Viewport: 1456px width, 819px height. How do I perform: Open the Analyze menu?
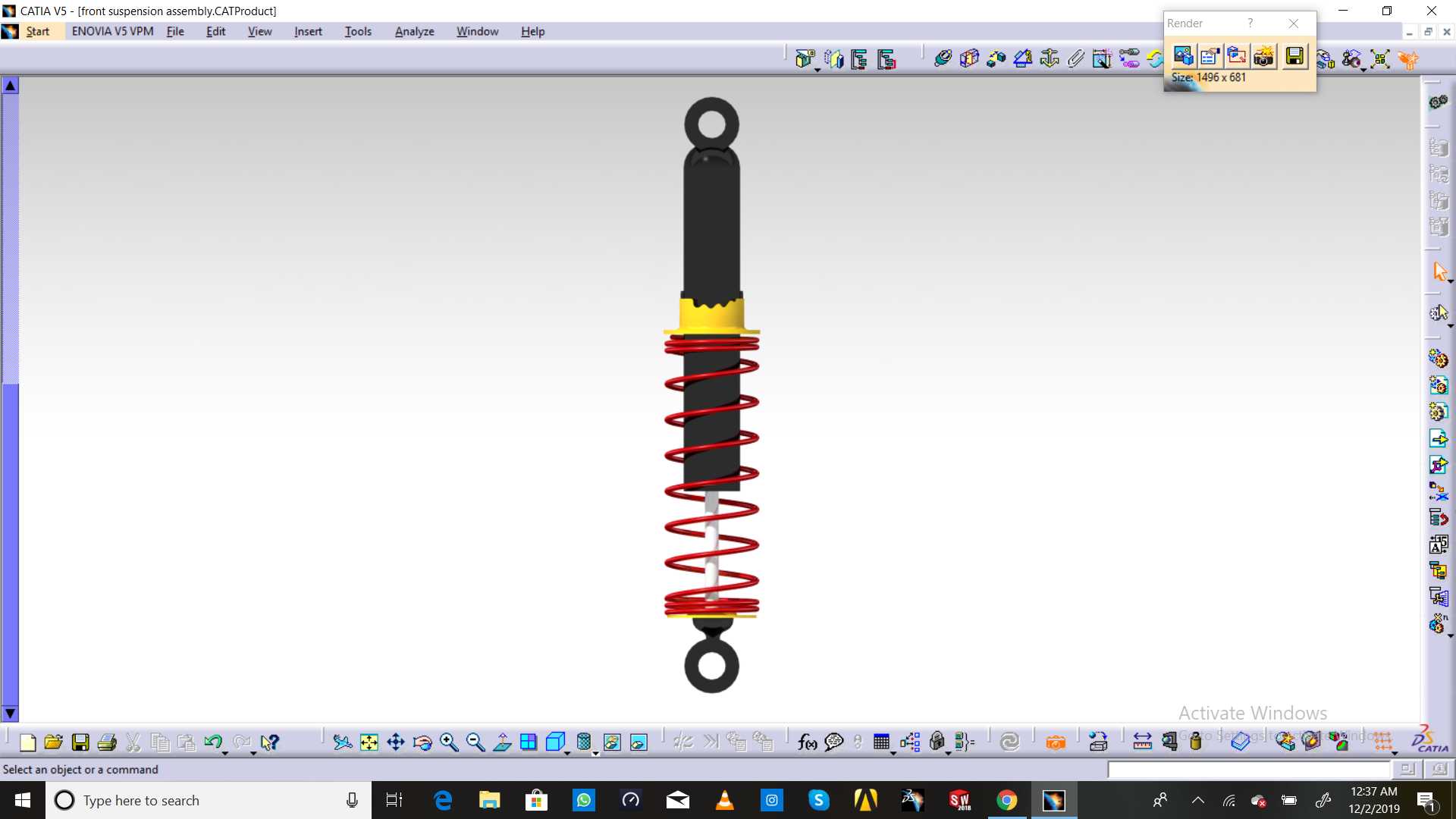(414, 32)
